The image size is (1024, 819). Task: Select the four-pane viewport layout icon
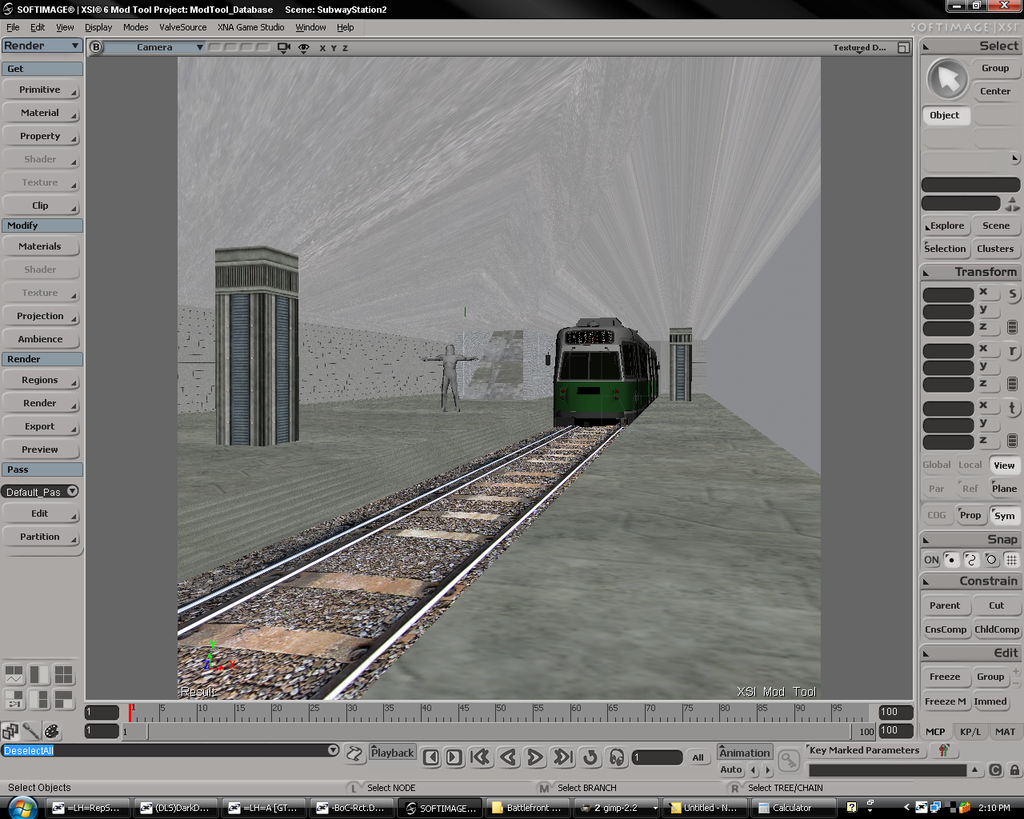coord(63,674)
